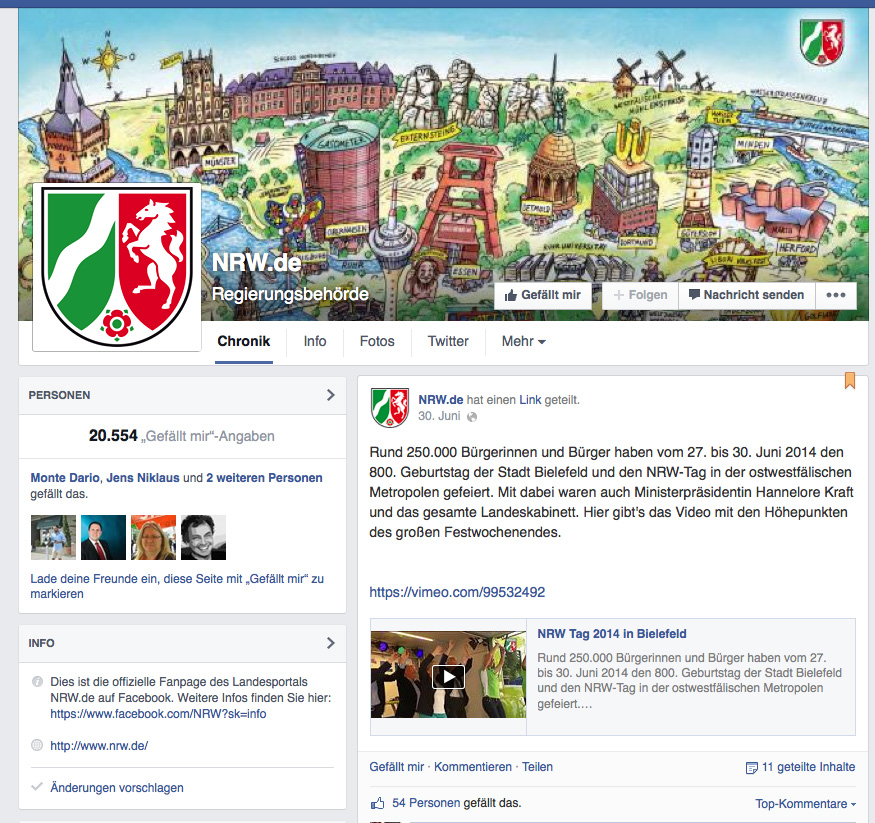Click the '30. Juni' post timestamp
Screen dimensions: 875x823
pos(439,416)
